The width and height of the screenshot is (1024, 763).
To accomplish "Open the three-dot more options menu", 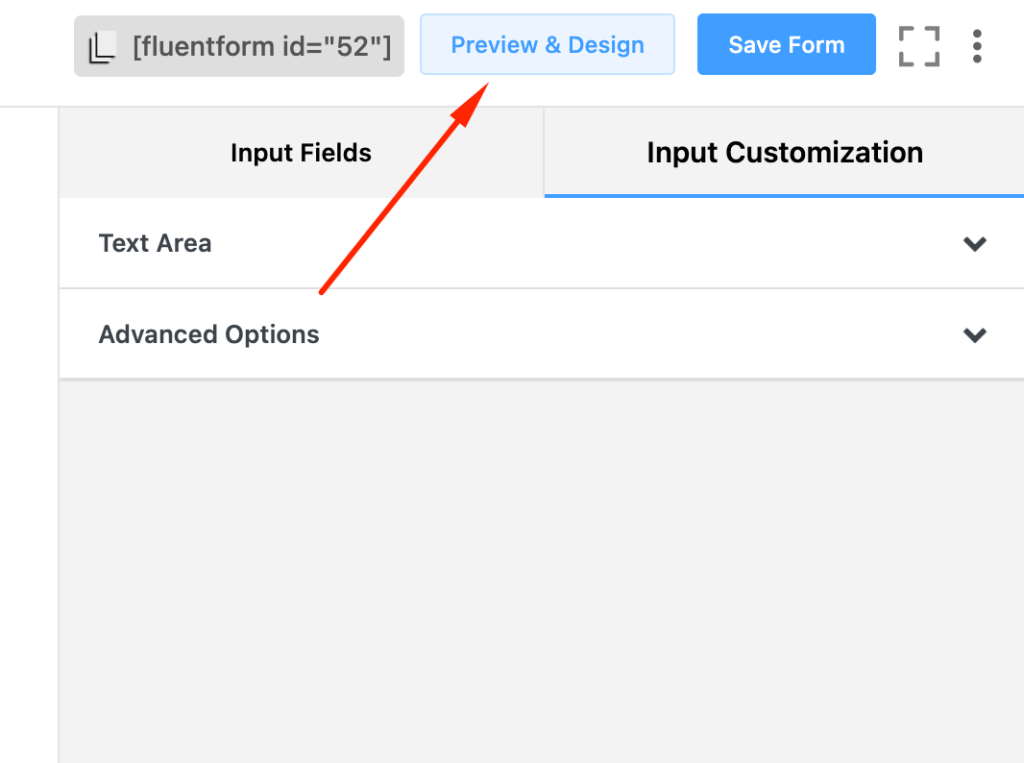I will (976, 46).
